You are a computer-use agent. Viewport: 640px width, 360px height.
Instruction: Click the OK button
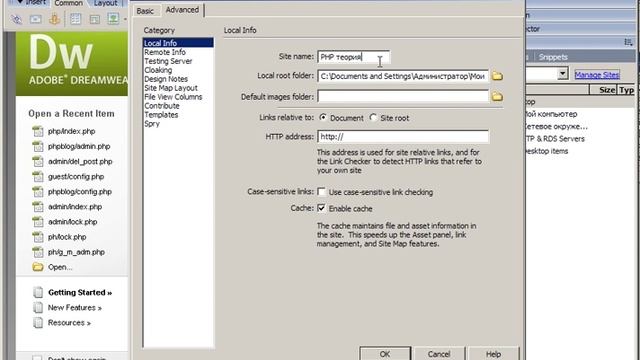385,354
